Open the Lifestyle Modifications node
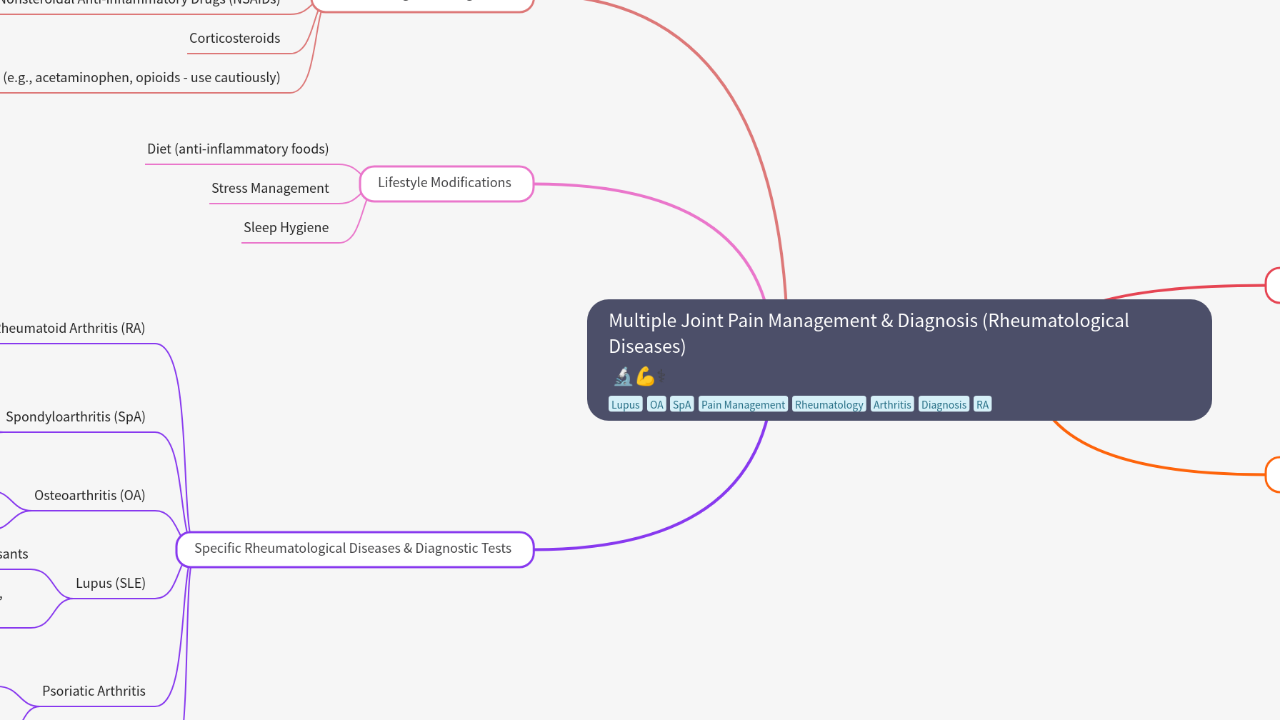The height and width of the screenshot is (720, 1280). (x=445, y=183)
